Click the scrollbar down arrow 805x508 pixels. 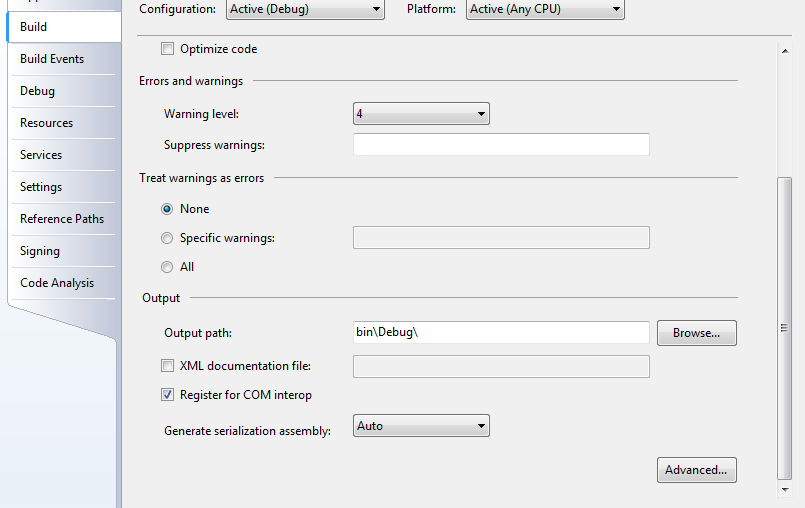[x=785, y=490]
